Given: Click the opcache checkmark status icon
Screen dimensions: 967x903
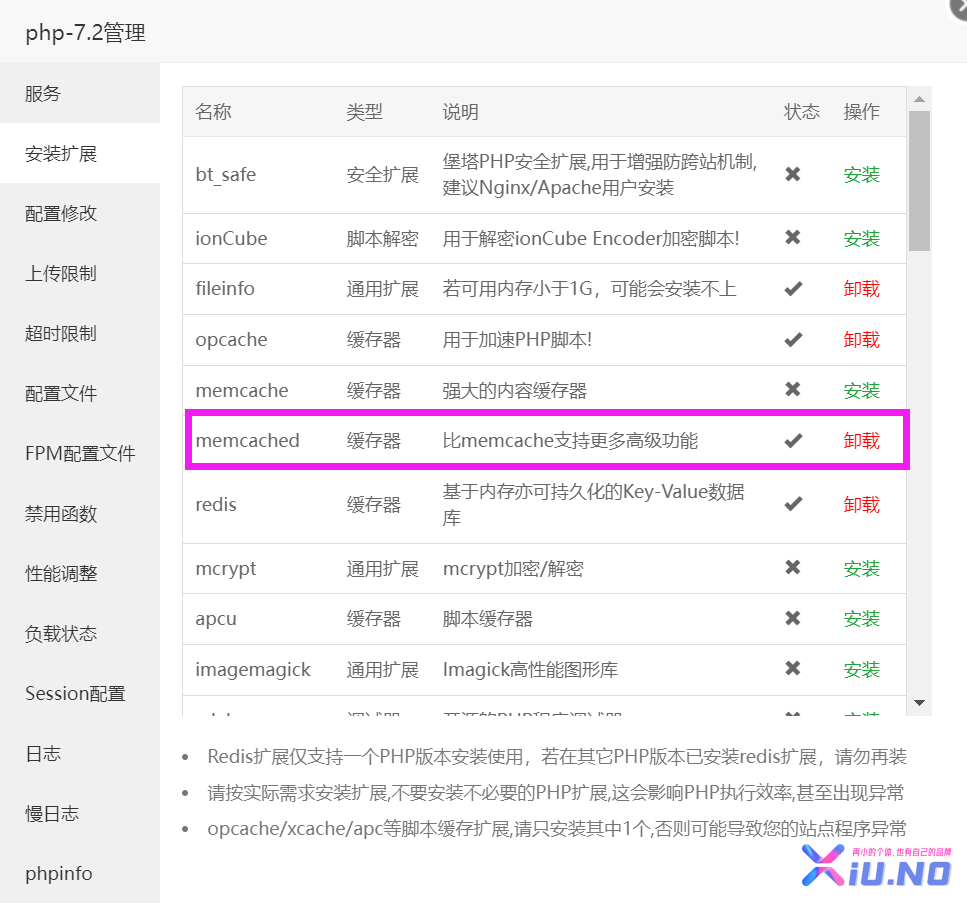Looking at the screenshot, I should pos(794,340).
